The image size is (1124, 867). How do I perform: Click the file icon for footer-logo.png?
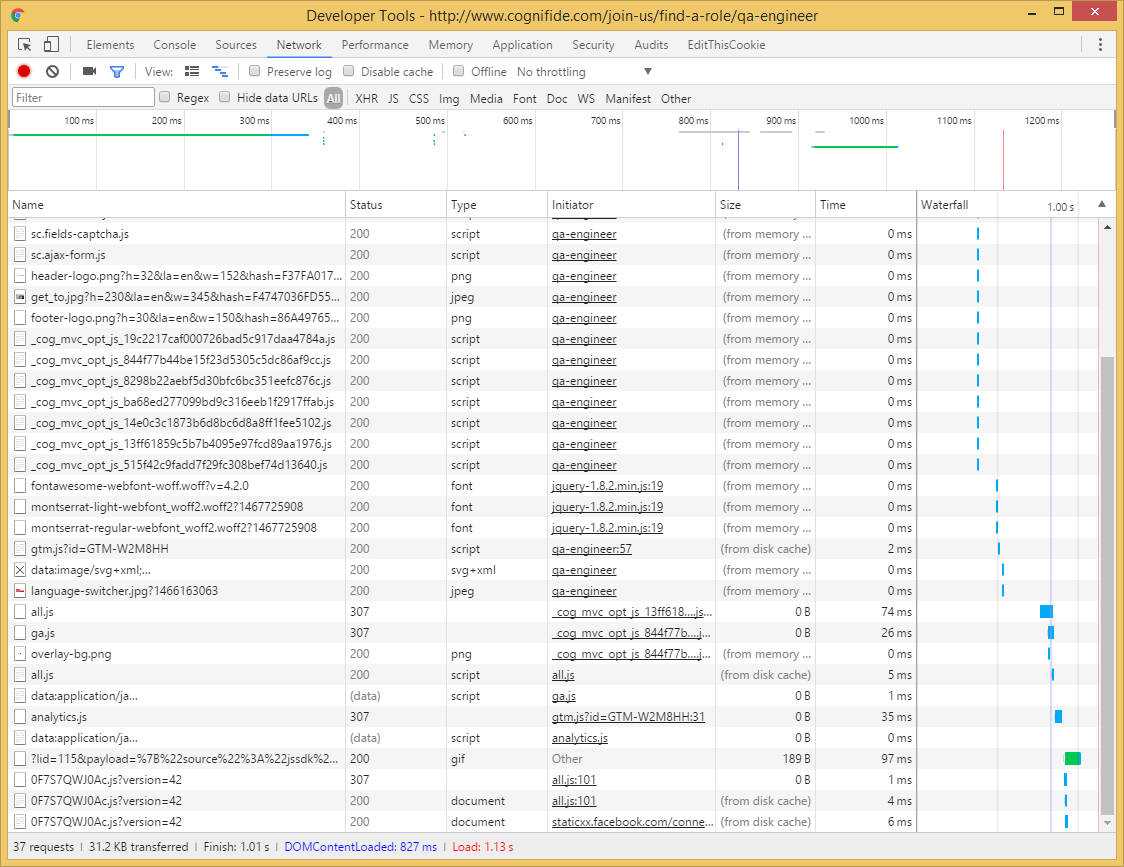click(20, 318)
